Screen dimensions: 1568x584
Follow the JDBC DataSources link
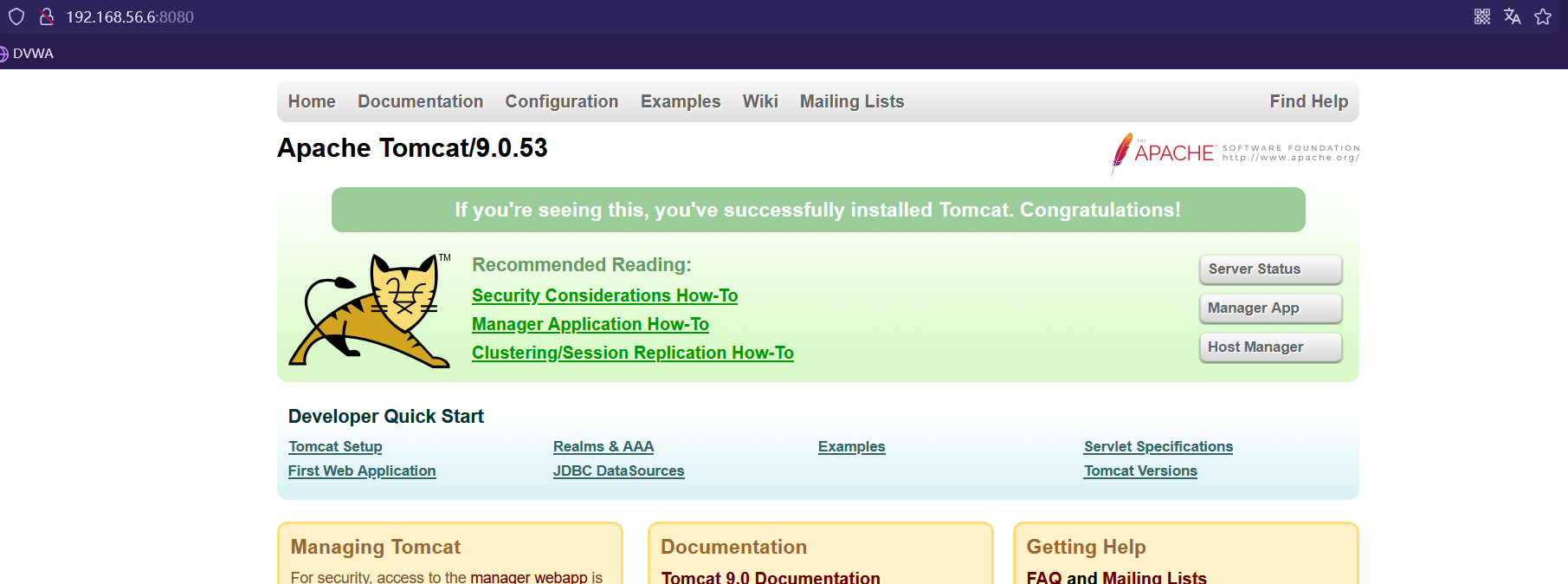618,470
